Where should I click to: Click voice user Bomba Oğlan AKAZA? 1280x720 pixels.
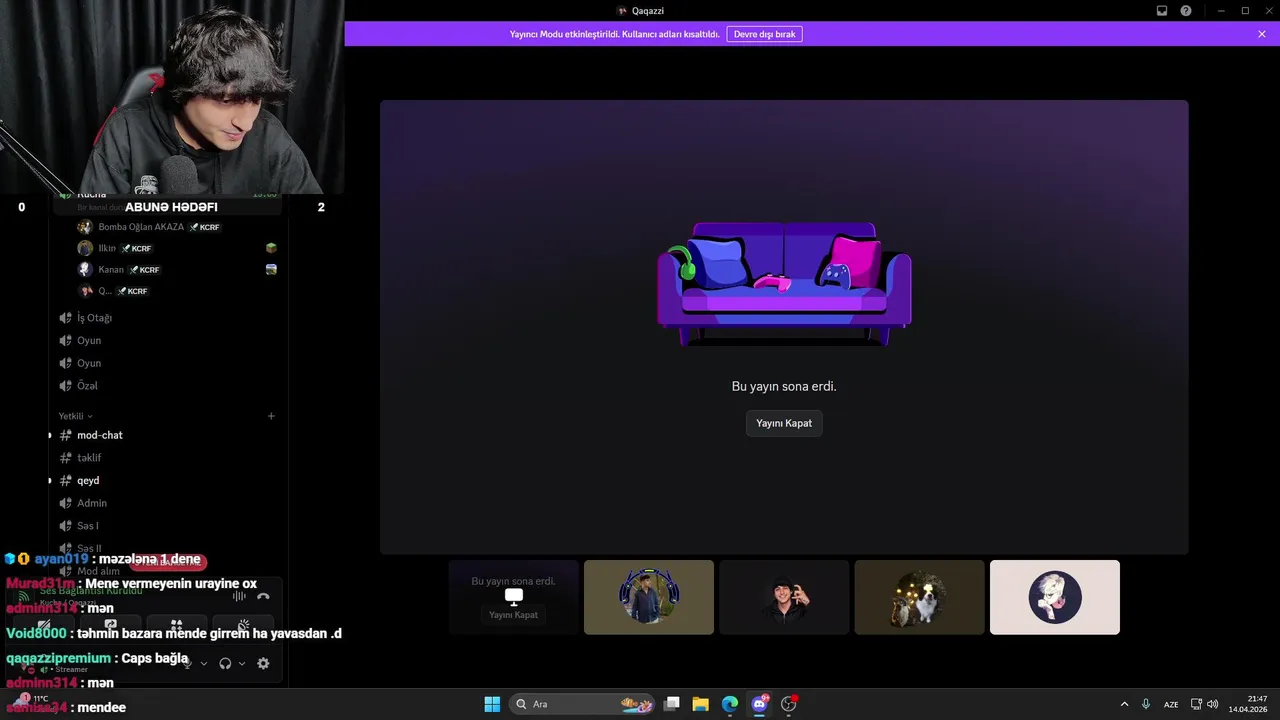[x=141, y=227]
